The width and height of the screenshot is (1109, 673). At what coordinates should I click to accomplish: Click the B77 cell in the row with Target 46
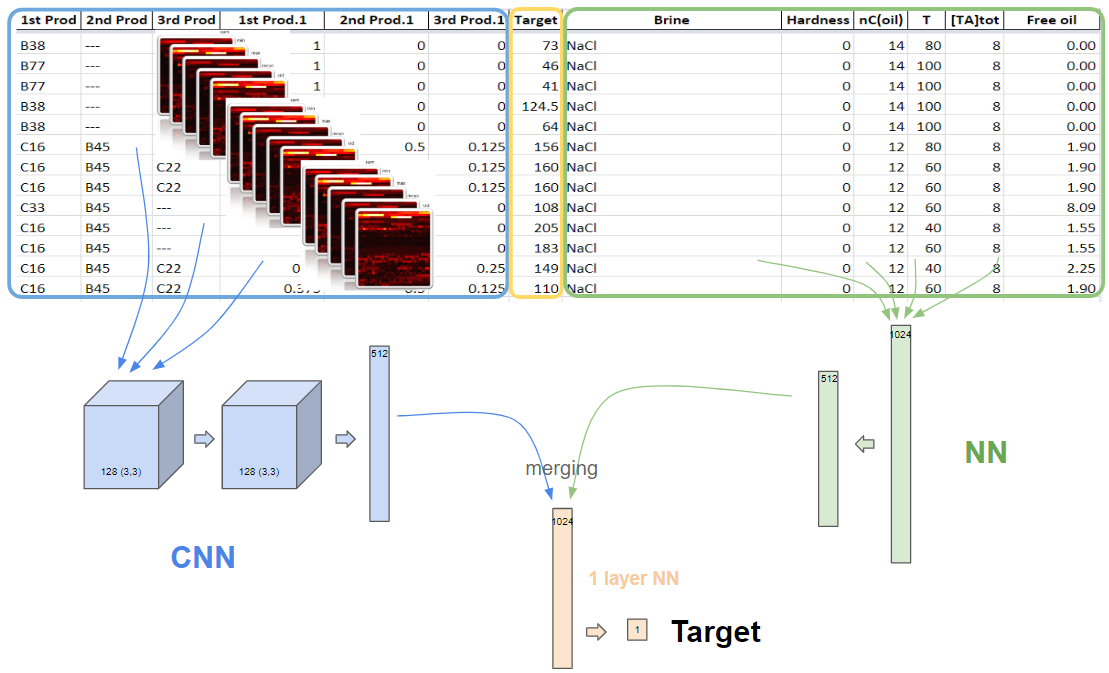click(x=48, y=66)
